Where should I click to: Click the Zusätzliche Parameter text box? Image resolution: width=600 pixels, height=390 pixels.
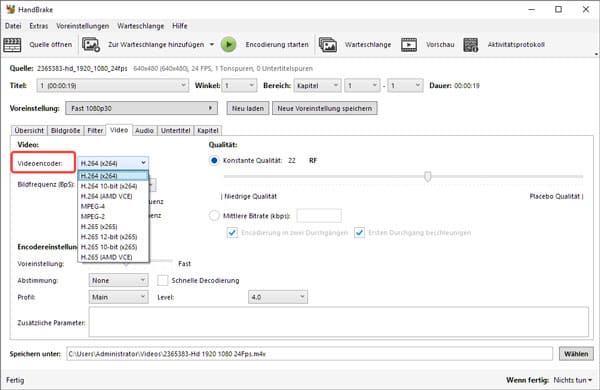click(339, 322)
